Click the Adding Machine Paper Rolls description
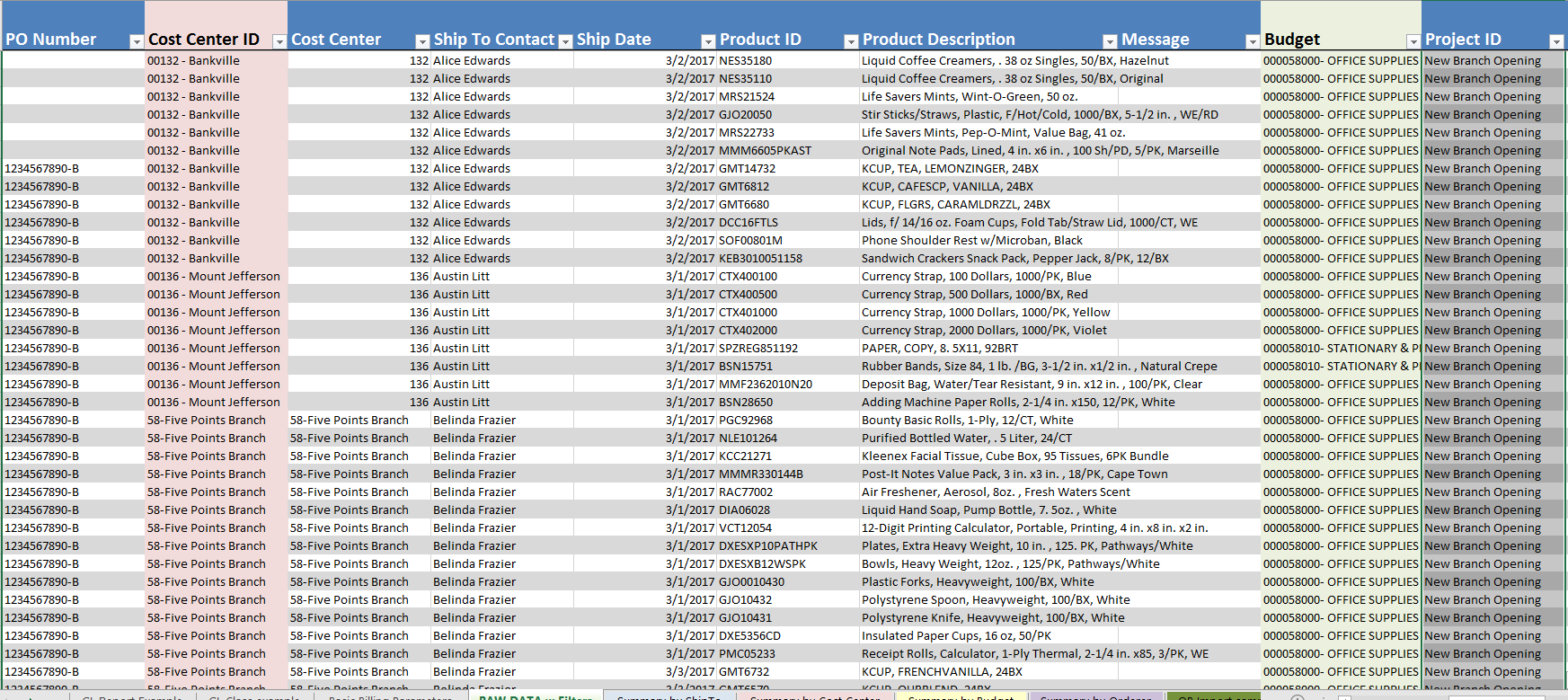Image resolution: width=1568 pixels, height=700 pixels. [x=1018, y=403]
